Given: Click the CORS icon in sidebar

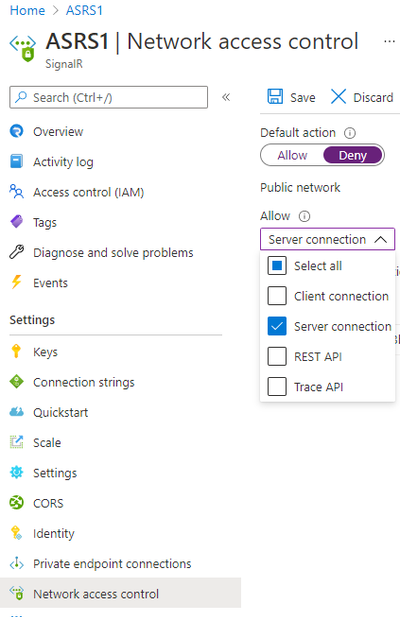Looking at the screenshot, I should click(17, 502).
